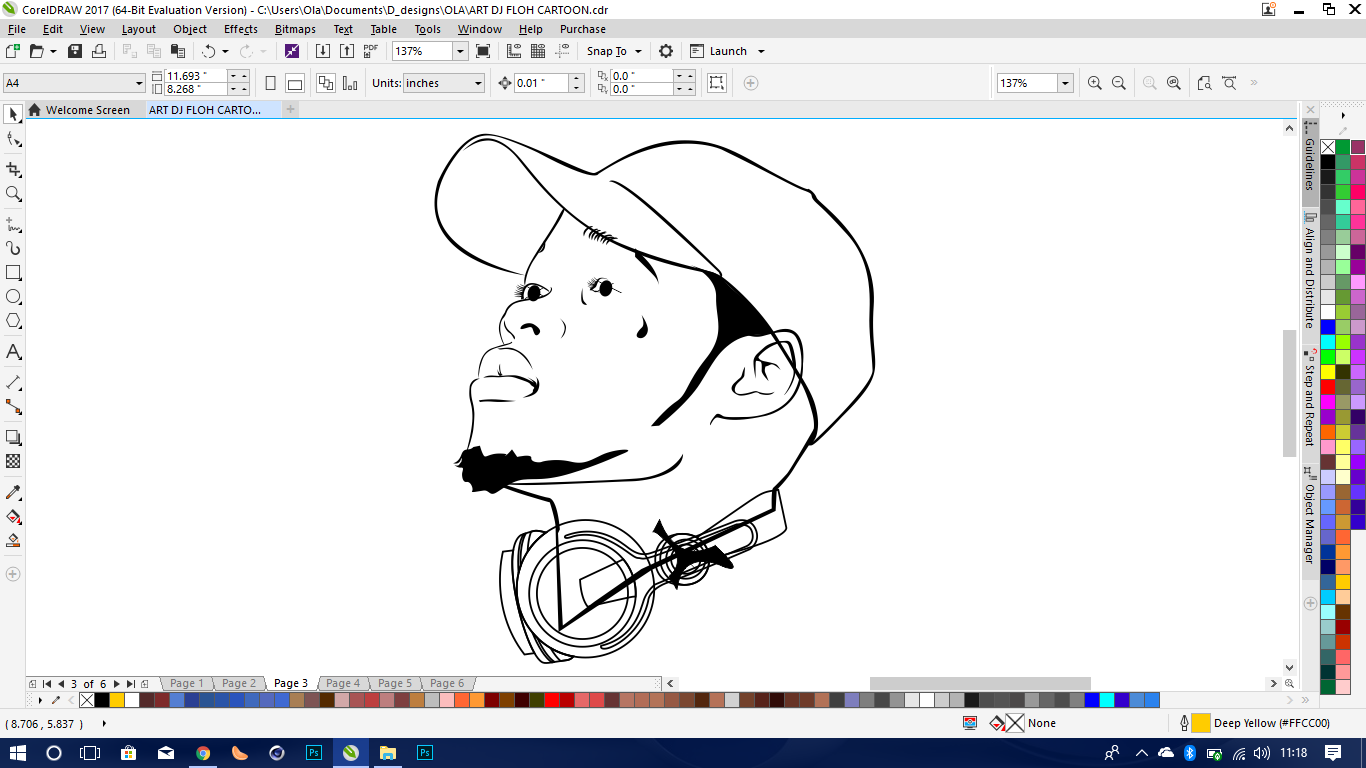Image resolution: width=1366 pixels, height=768 pixels.
Task: Select the Shape tool
Action: click(x=13, y=140)
